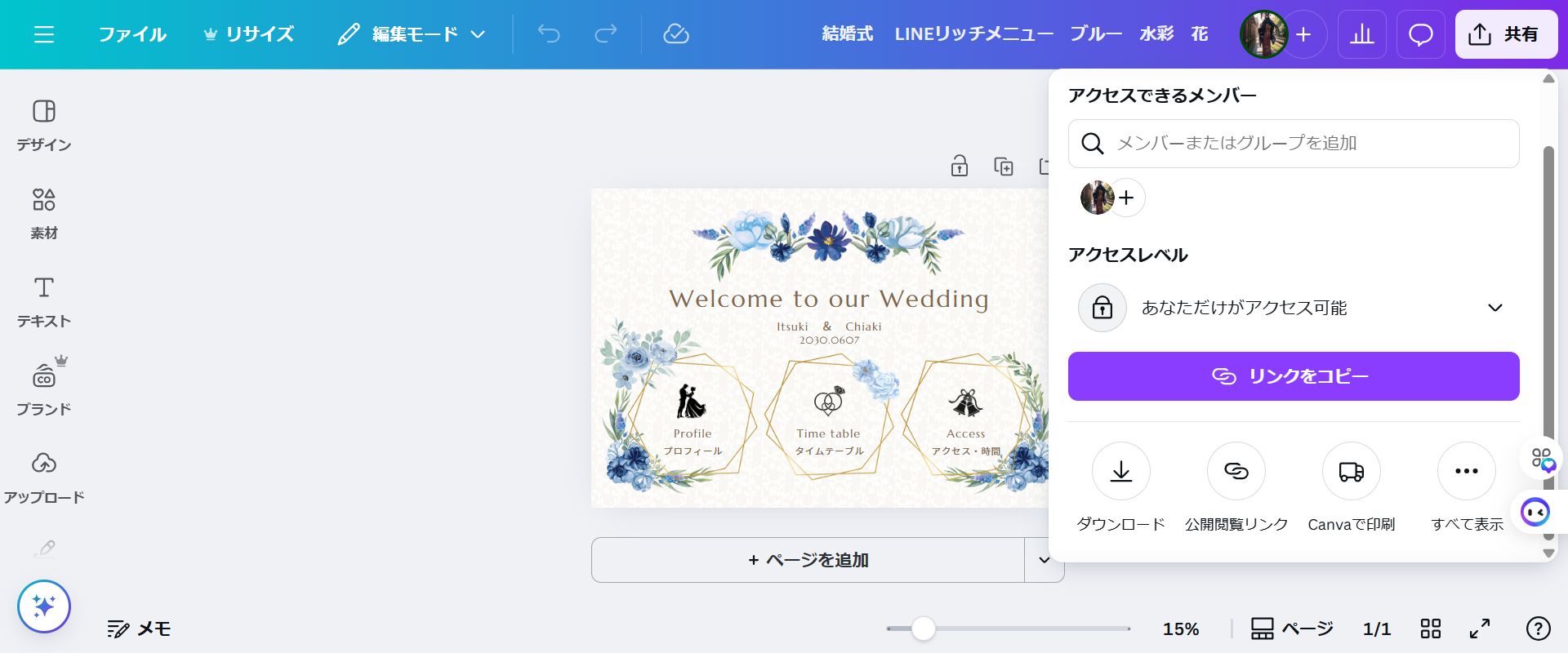Expand the 編集モード dropdown

click(x=412, y=34)
